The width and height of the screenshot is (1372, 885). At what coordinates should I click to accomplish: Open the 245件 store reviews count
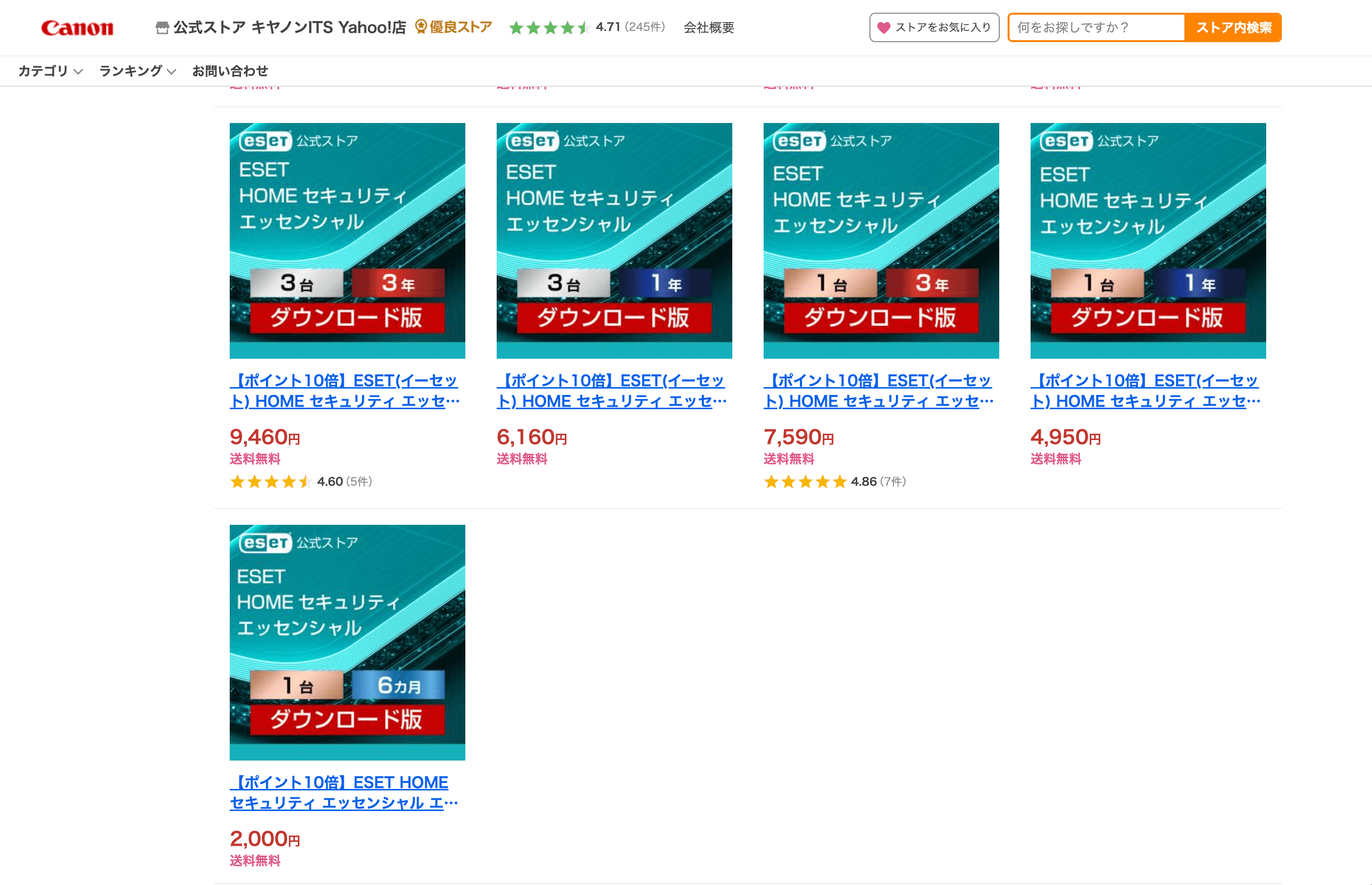645,27
